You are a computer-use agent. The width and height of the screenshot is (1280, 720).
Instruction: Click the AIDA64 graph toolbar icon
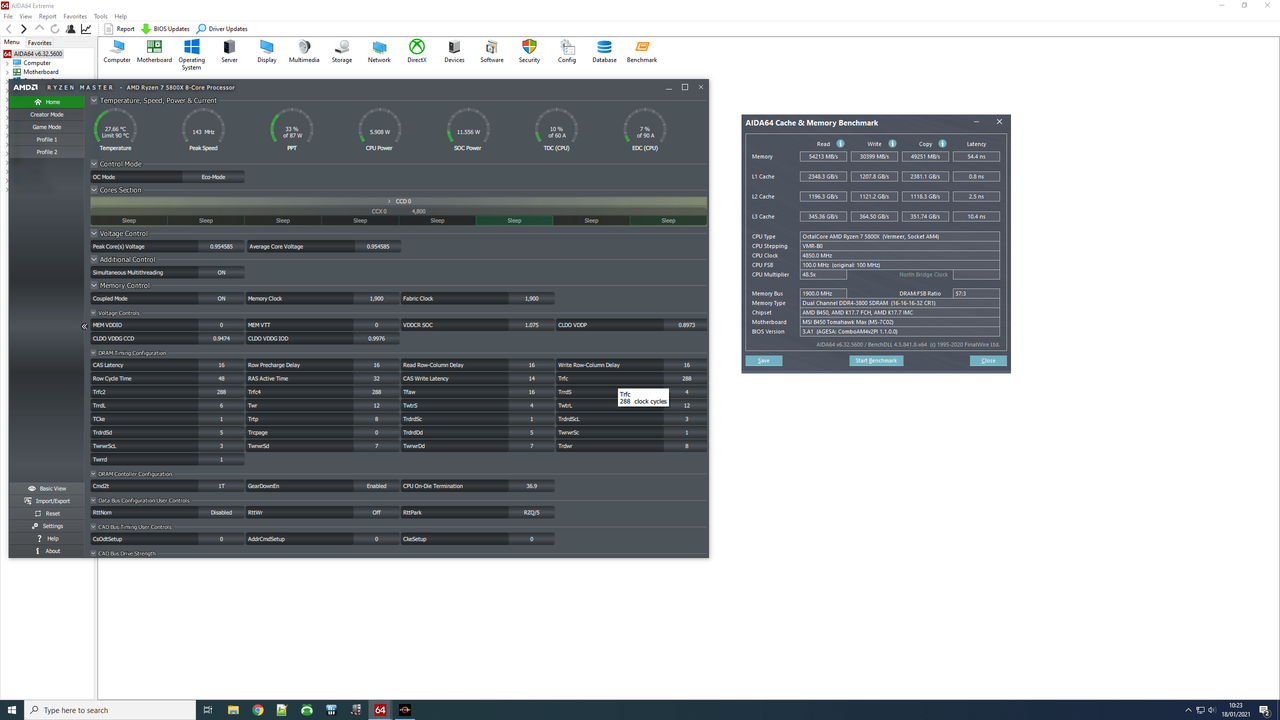86,29
